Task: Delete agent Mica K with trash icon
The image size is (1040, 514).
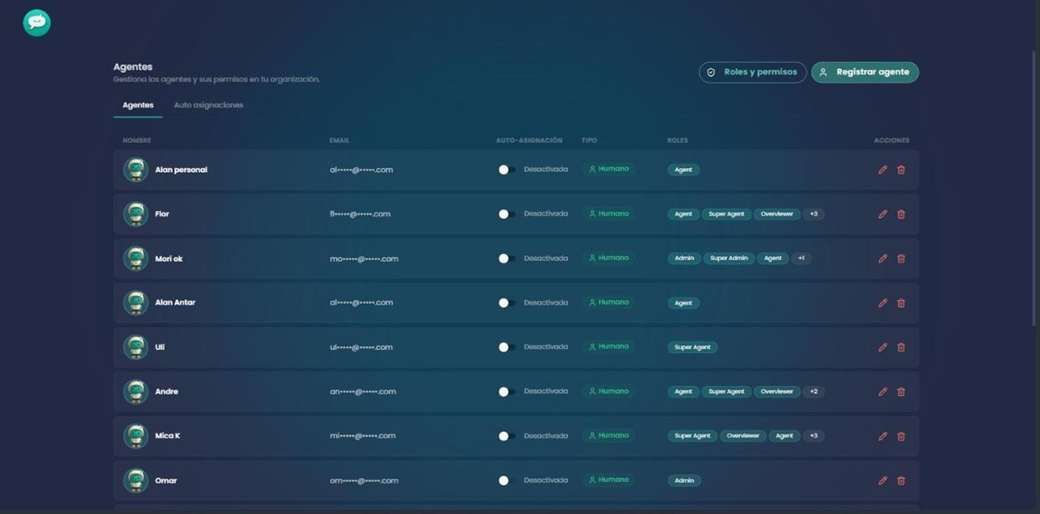Action: [x=901, y=436]
